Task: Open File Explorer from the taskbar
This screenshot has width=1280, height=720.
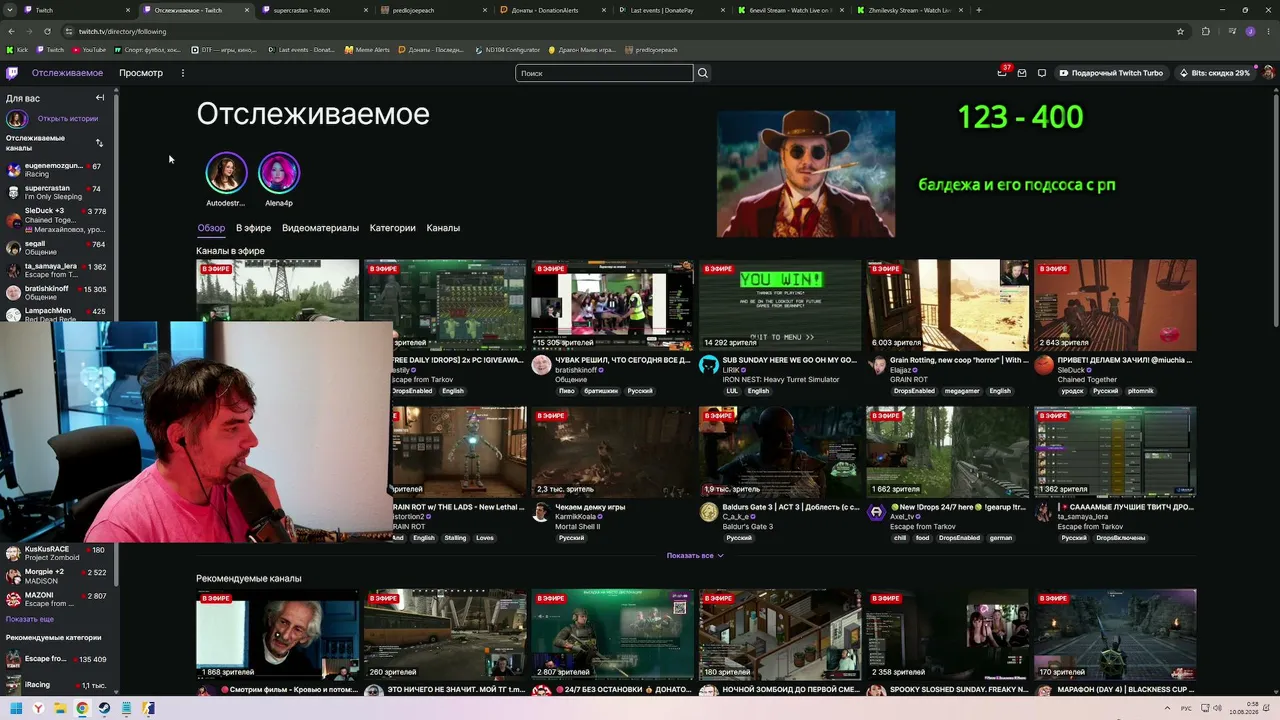Action: [x=60, y=709]
